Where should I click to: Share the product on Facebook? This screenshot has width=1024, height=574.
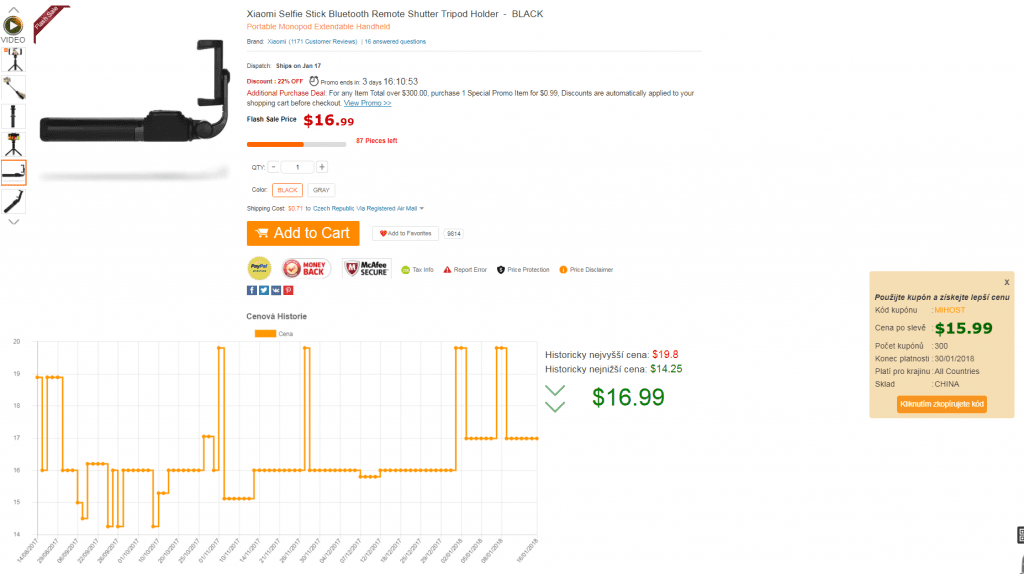pos(251,290)
